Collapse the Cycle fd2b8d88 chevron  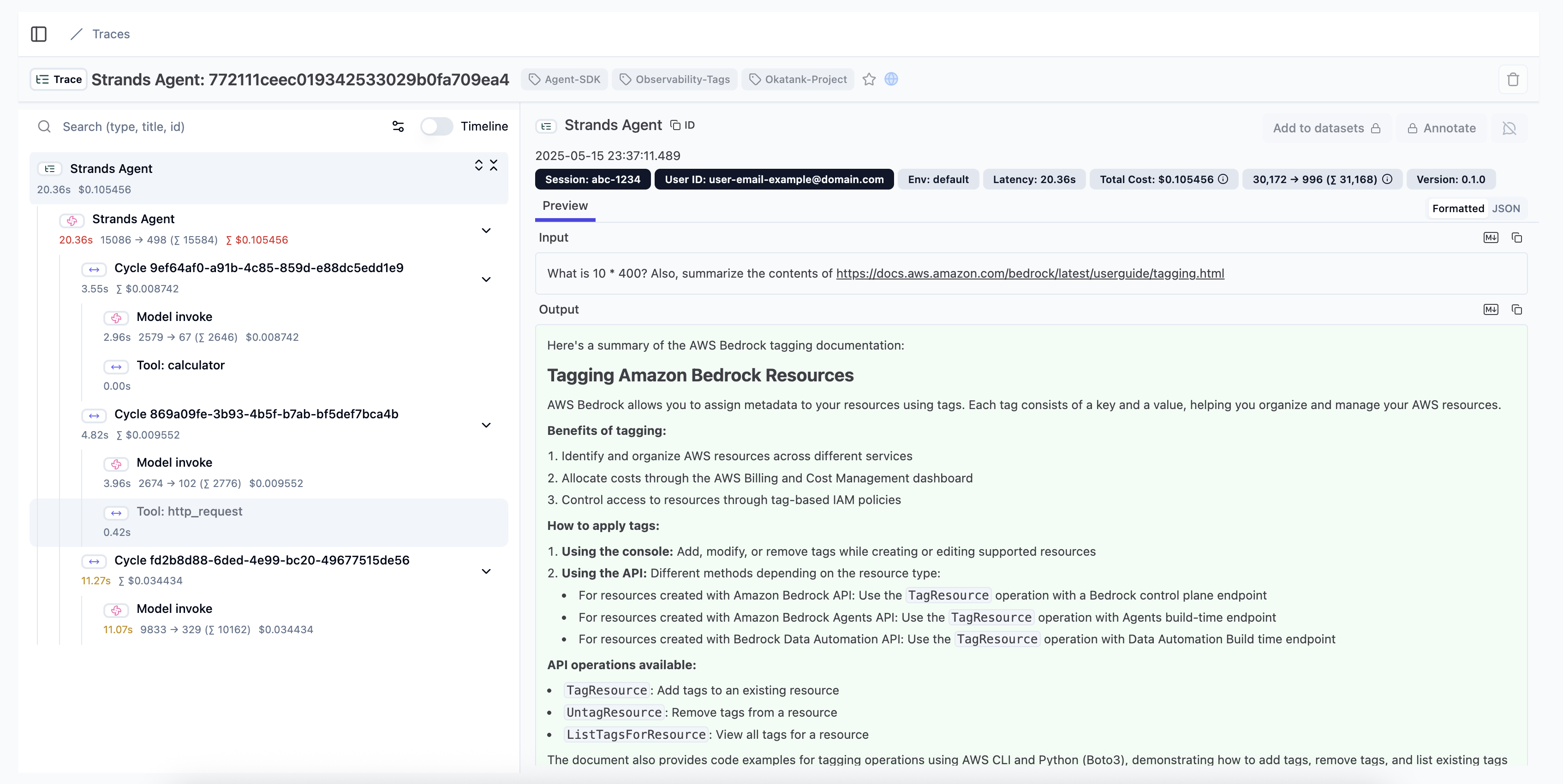[486, 571]
